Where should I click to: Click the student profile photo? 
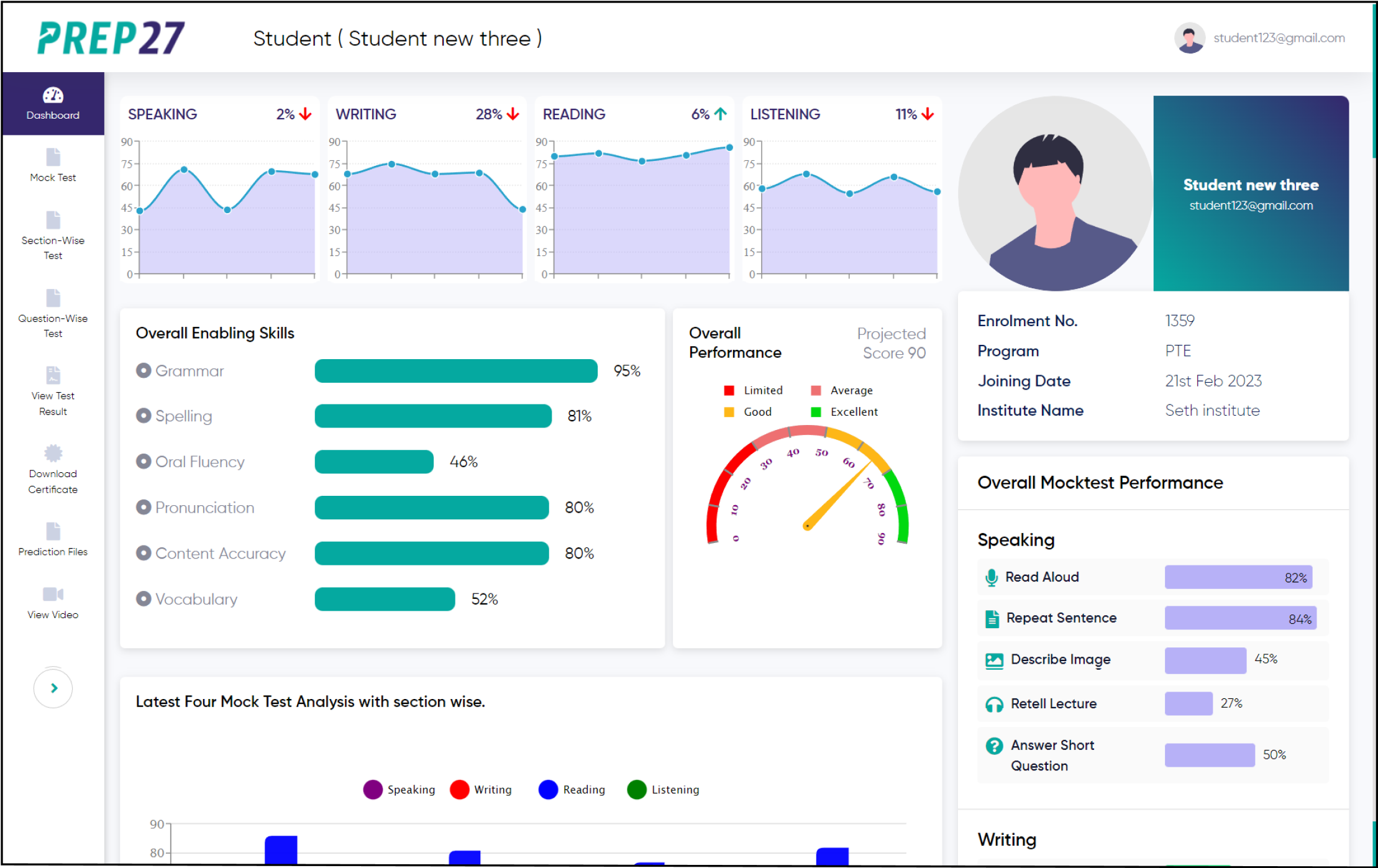coord(1054,193)
